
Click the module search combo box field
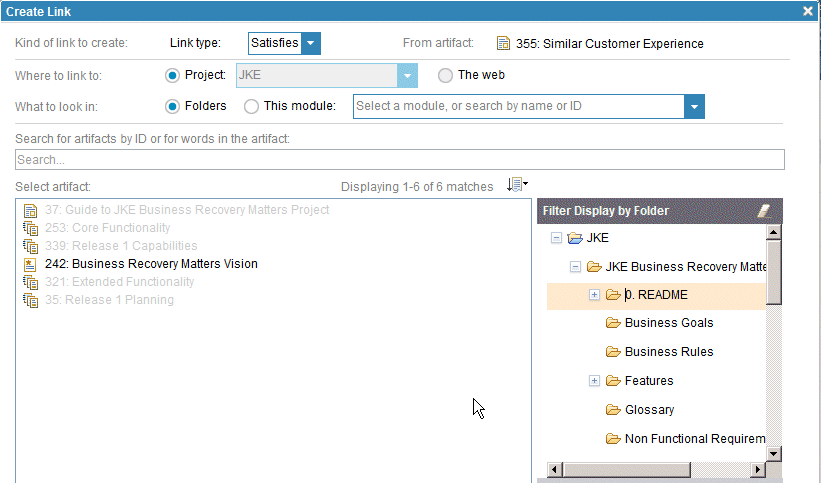519,106
